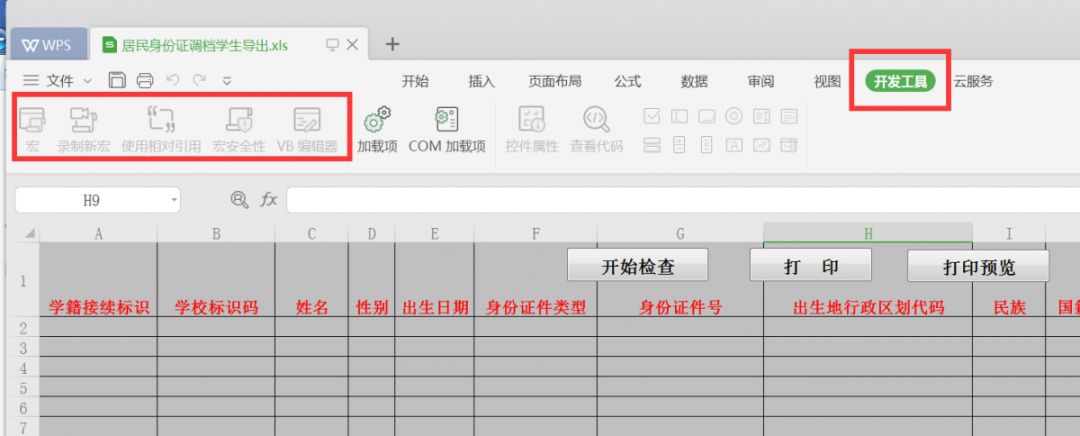The width and height of the screenshot is (1080, 436).
Task: Select row 2 header
Action: coord(23,326)
